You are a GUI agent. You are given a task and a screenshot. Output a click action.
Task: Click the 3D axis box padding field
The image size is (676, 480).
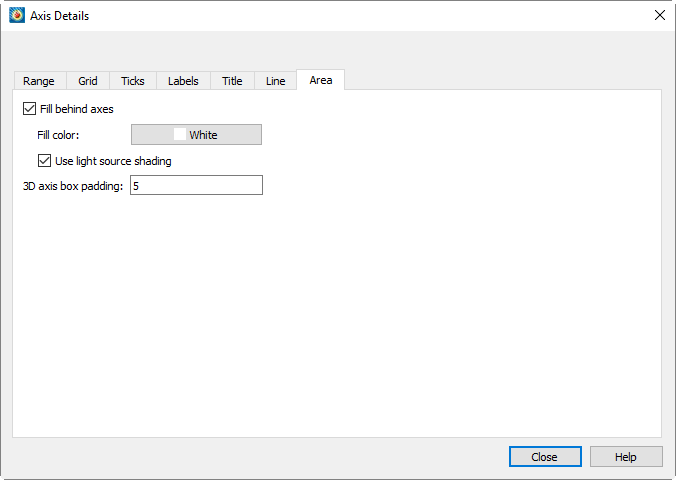196,185
